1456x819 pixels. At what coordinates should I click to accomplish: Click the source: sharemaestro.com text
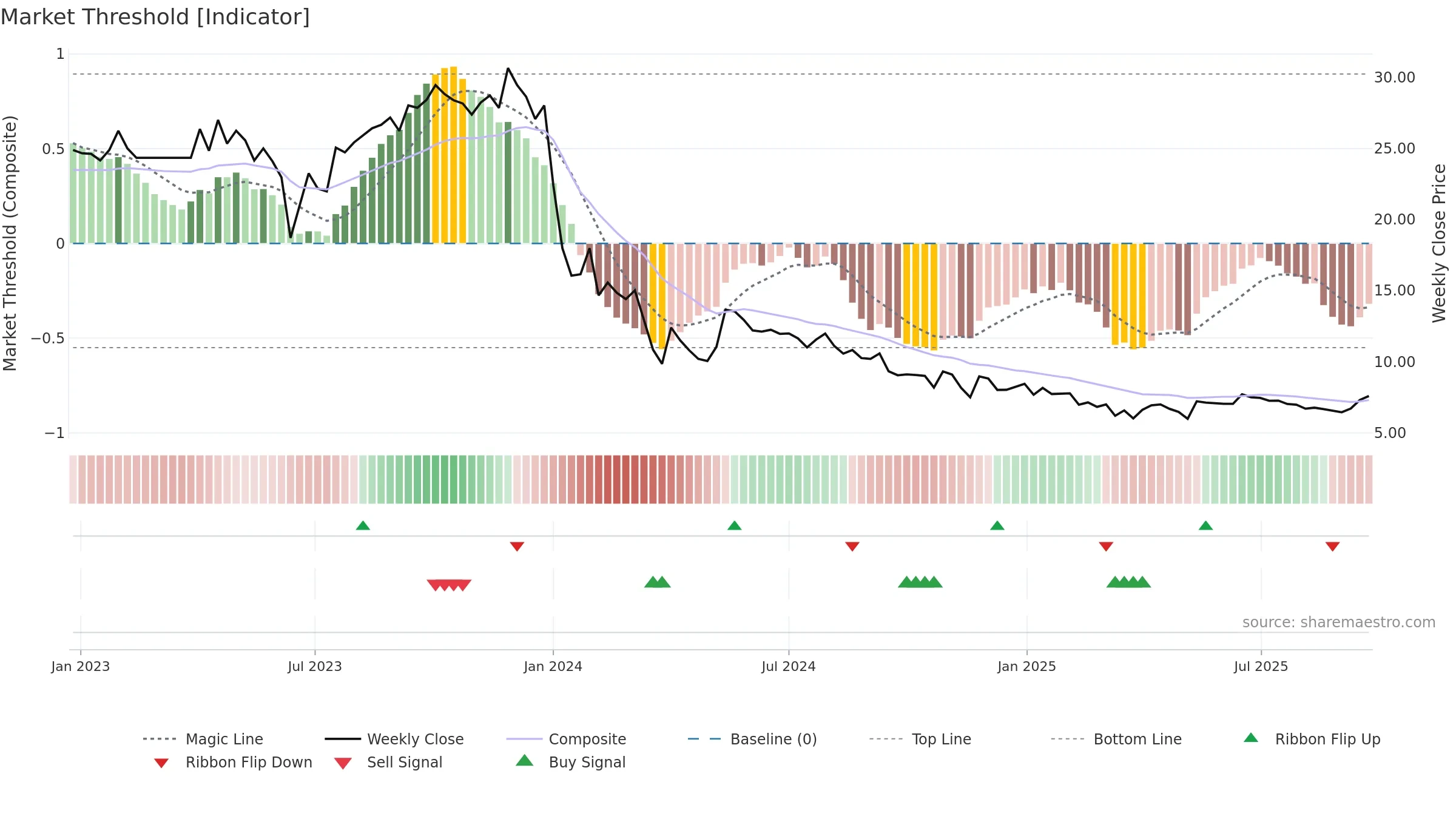(1339, 622)
